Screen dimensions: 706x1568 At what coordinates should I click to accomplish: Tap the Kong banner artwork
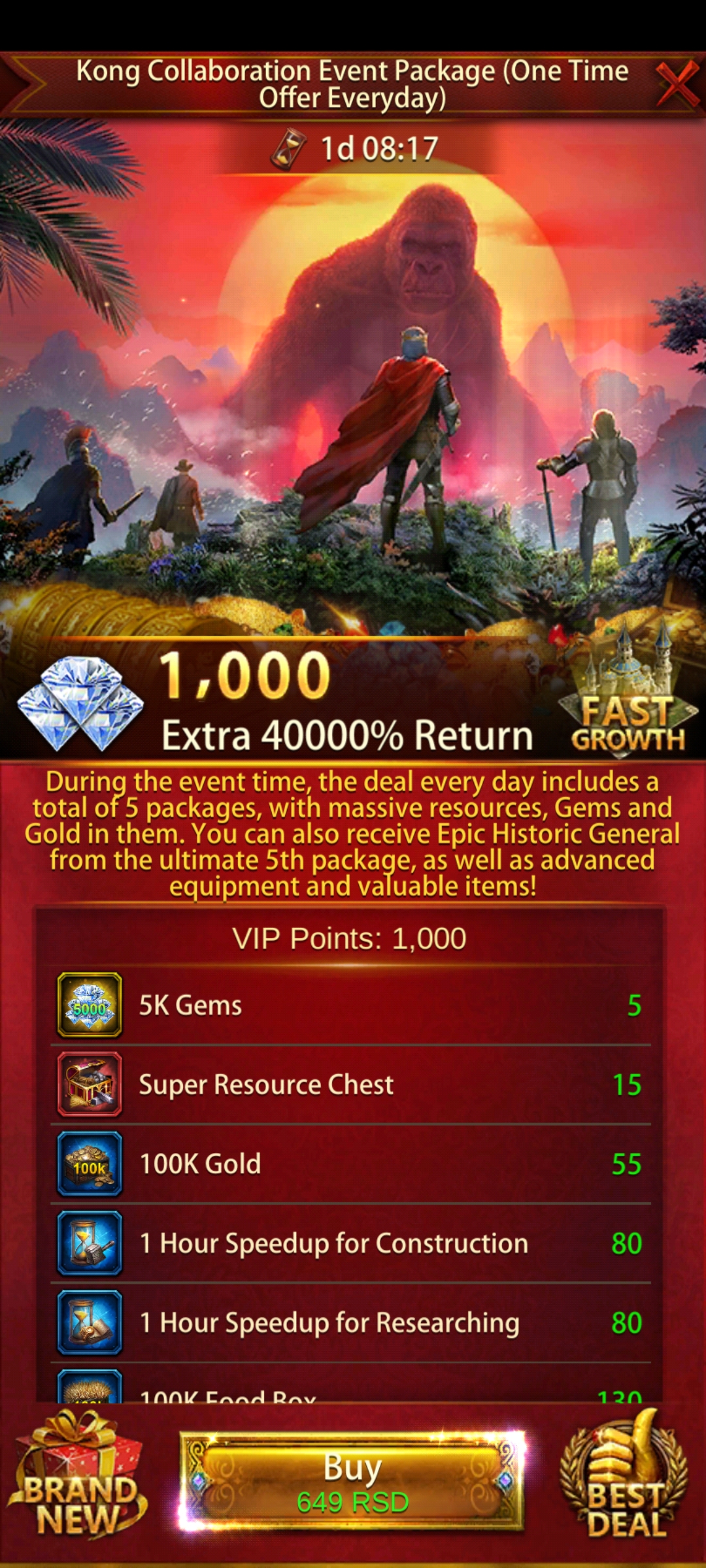[x=353, y=392]
